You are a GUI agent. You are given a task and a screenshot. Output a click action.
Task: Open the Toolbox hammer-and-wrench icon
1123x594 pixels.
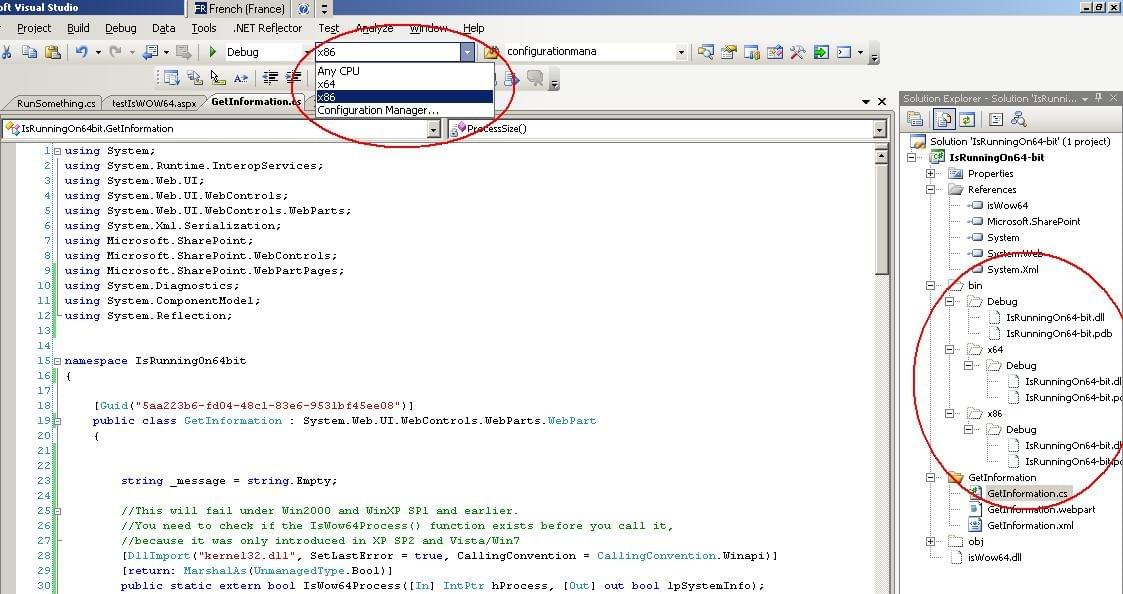click(798, 52)
